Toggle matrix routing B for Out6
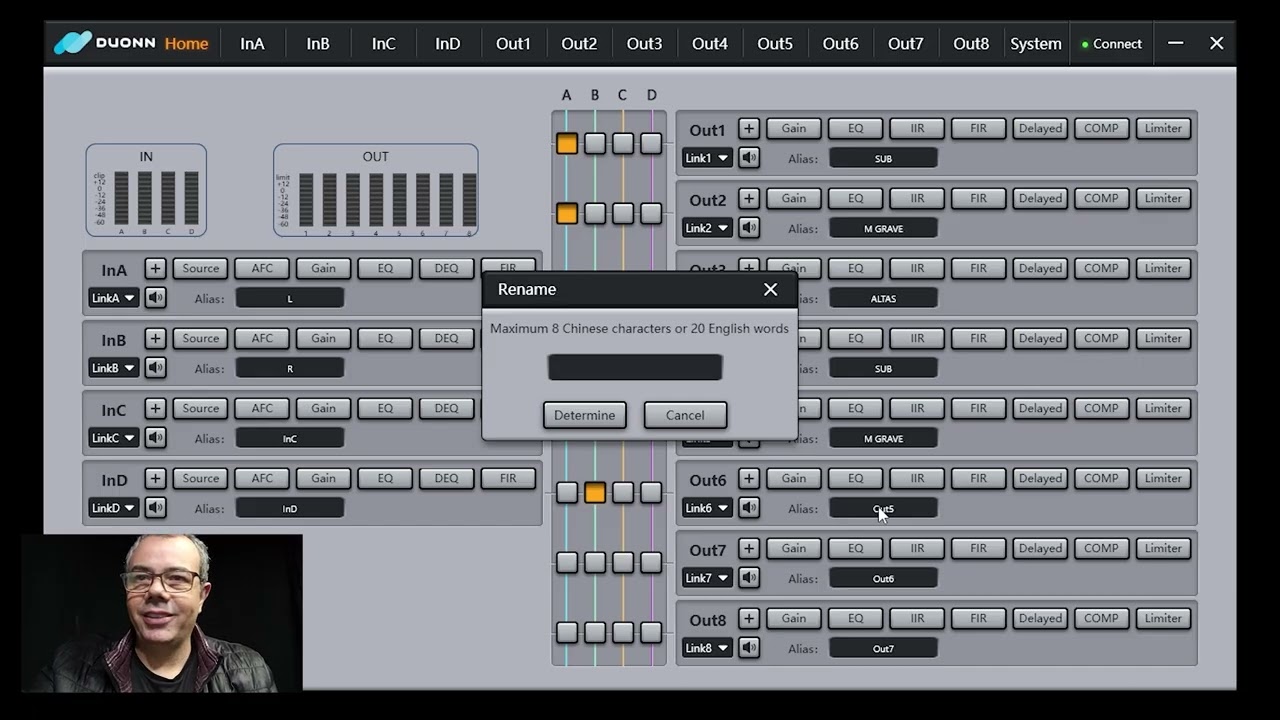Image resolution: width=1280 pixels, height=720 pixels. pyautogui.click(x=595, y=492)
